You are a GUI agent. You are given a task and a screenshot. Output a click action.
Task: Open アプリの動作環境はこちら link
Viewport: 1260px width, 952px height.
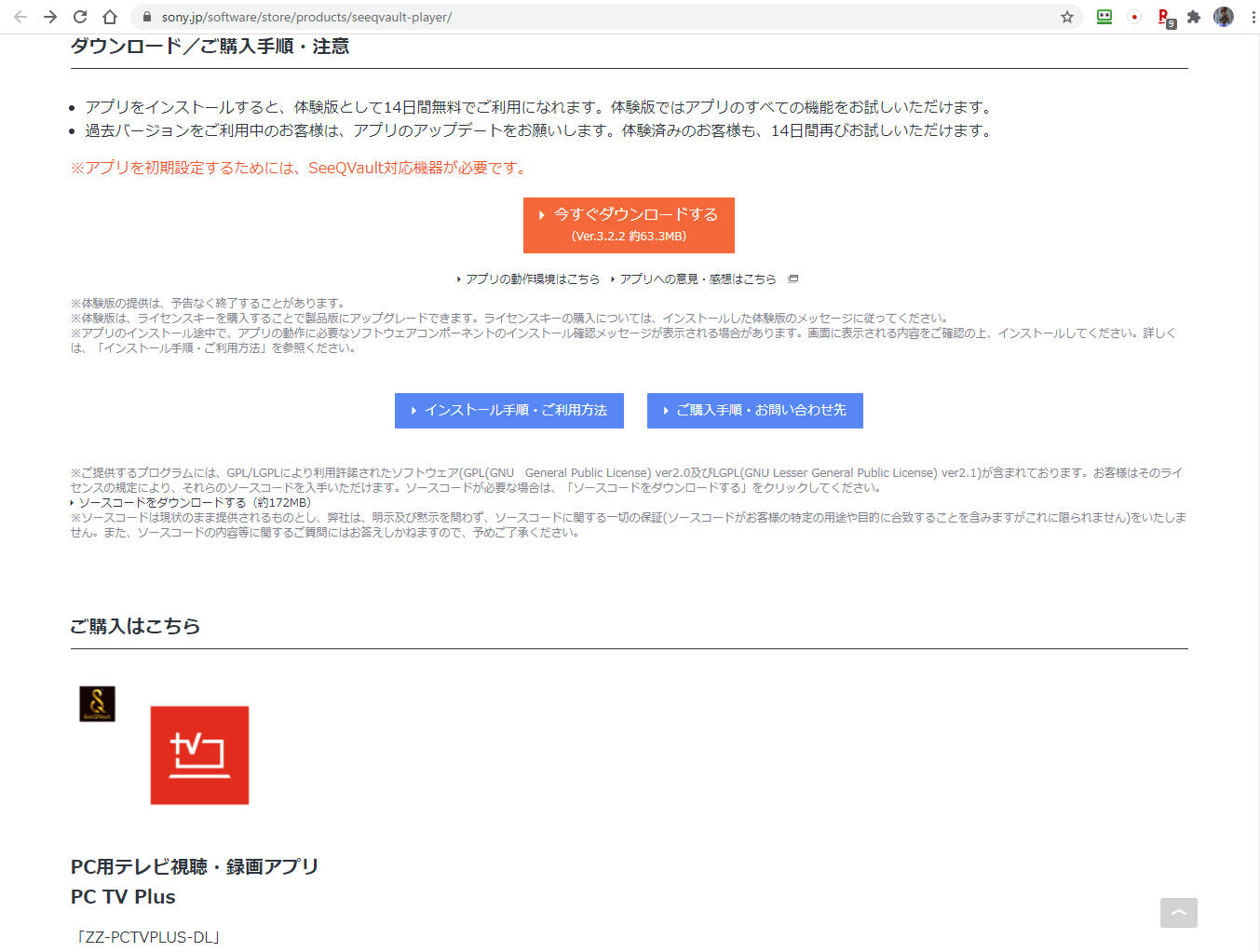[x=532, y=279]
